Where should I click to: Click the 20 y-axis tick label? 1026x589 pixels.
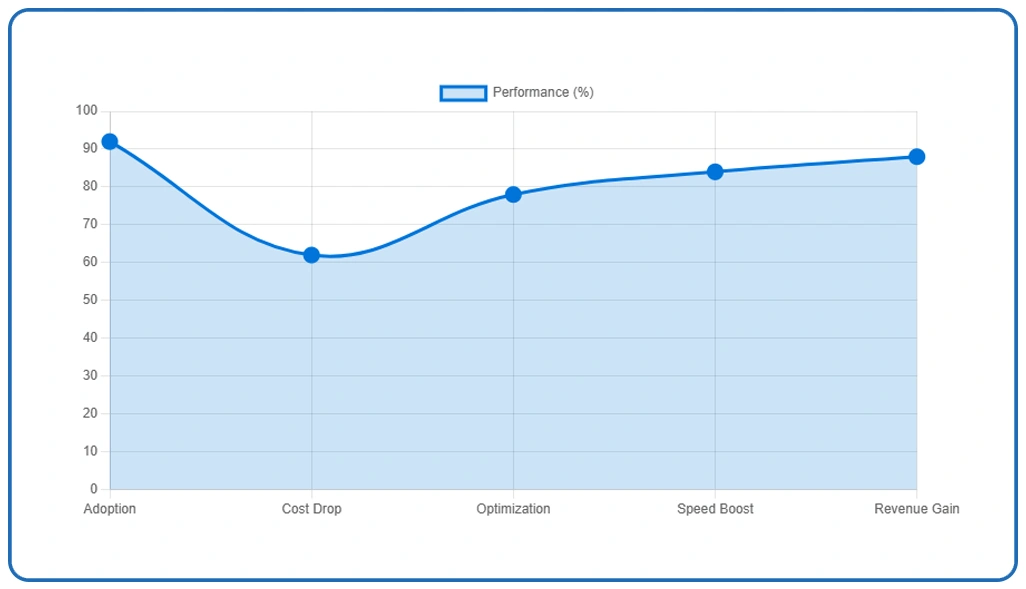[90, 414]
